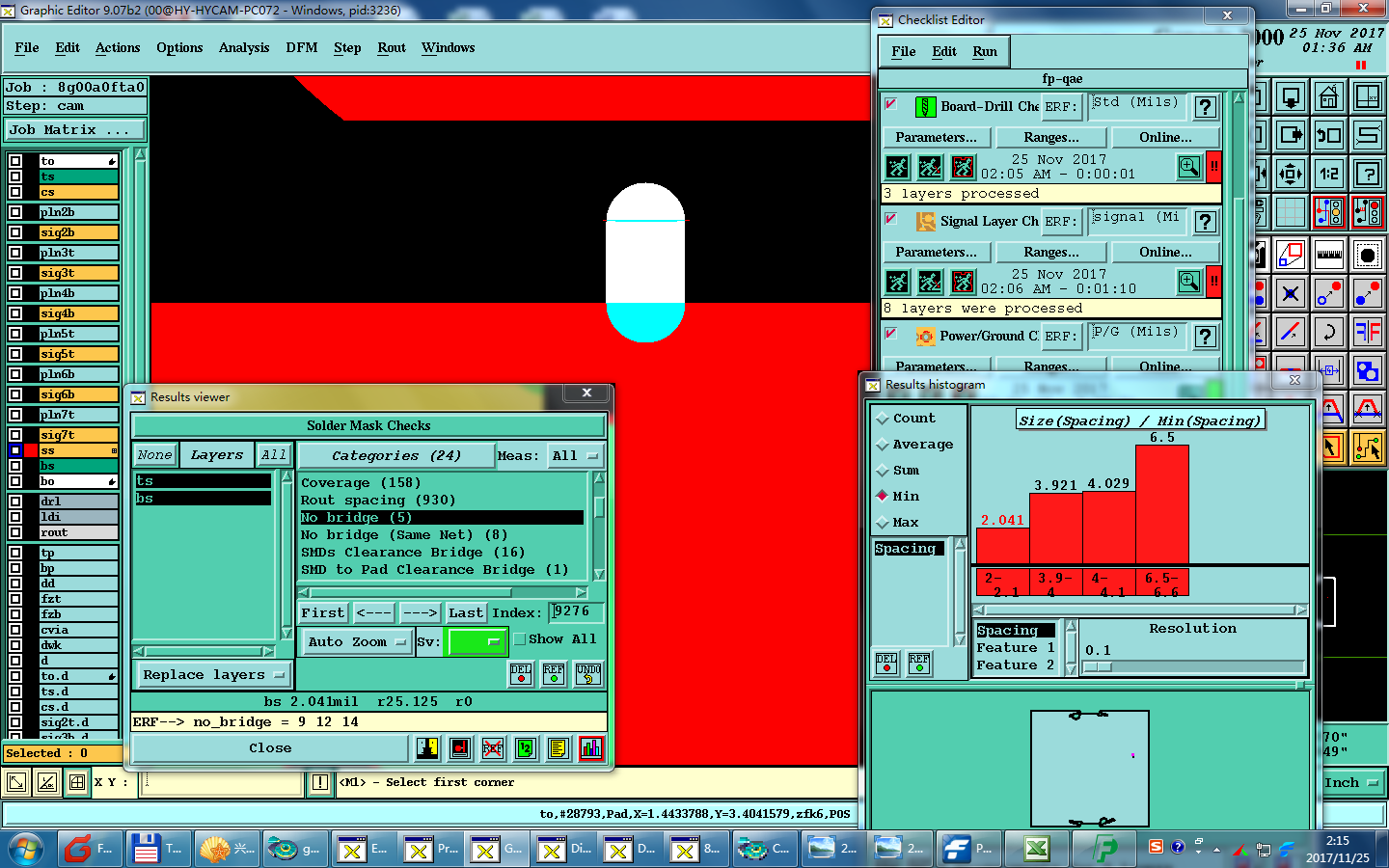Click the Index input field
The image size is (1389, 868).
click(576, 611)
